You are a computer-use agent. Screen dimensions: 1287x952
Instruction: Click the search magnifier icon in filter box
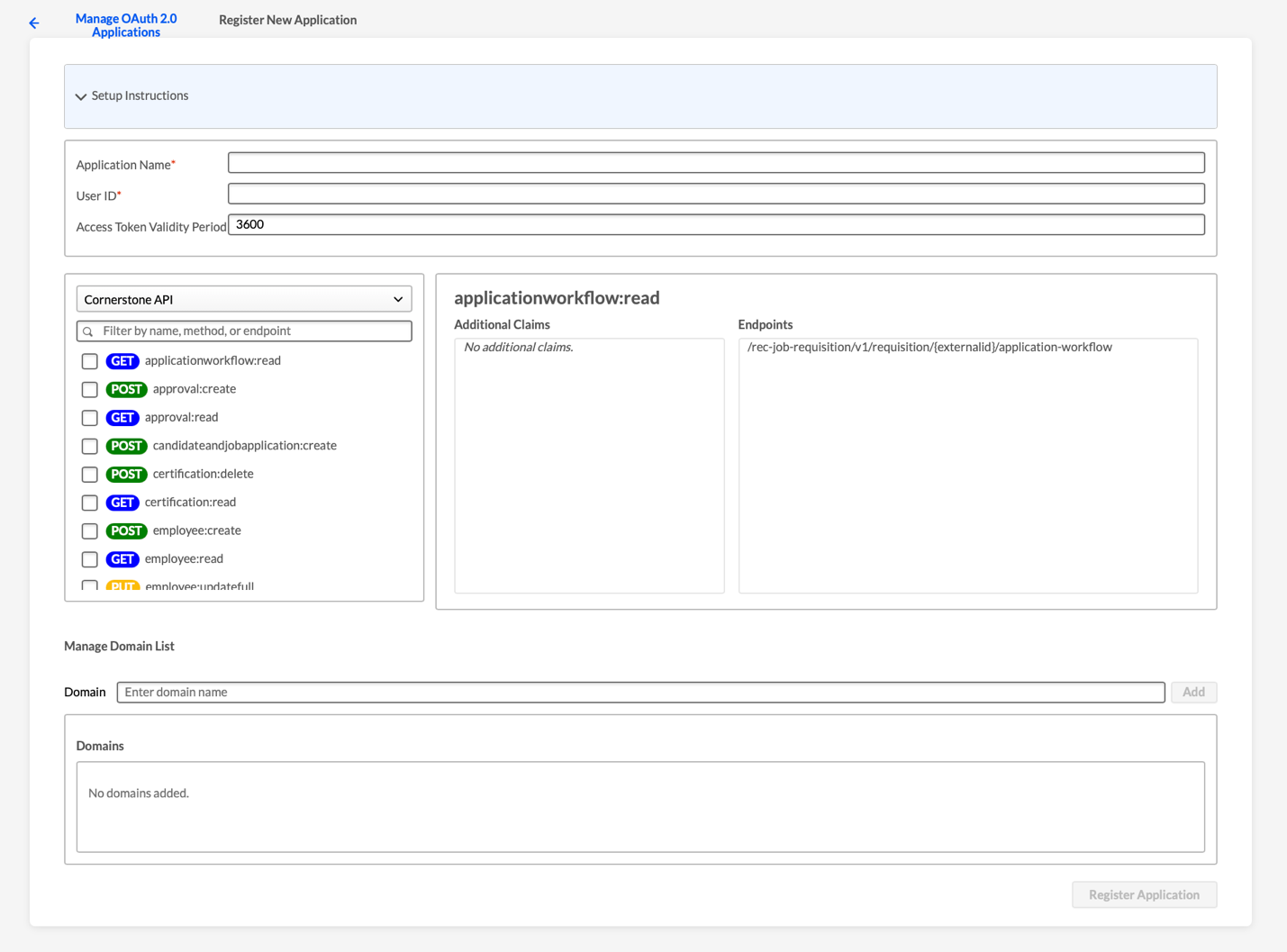(88, 331)
